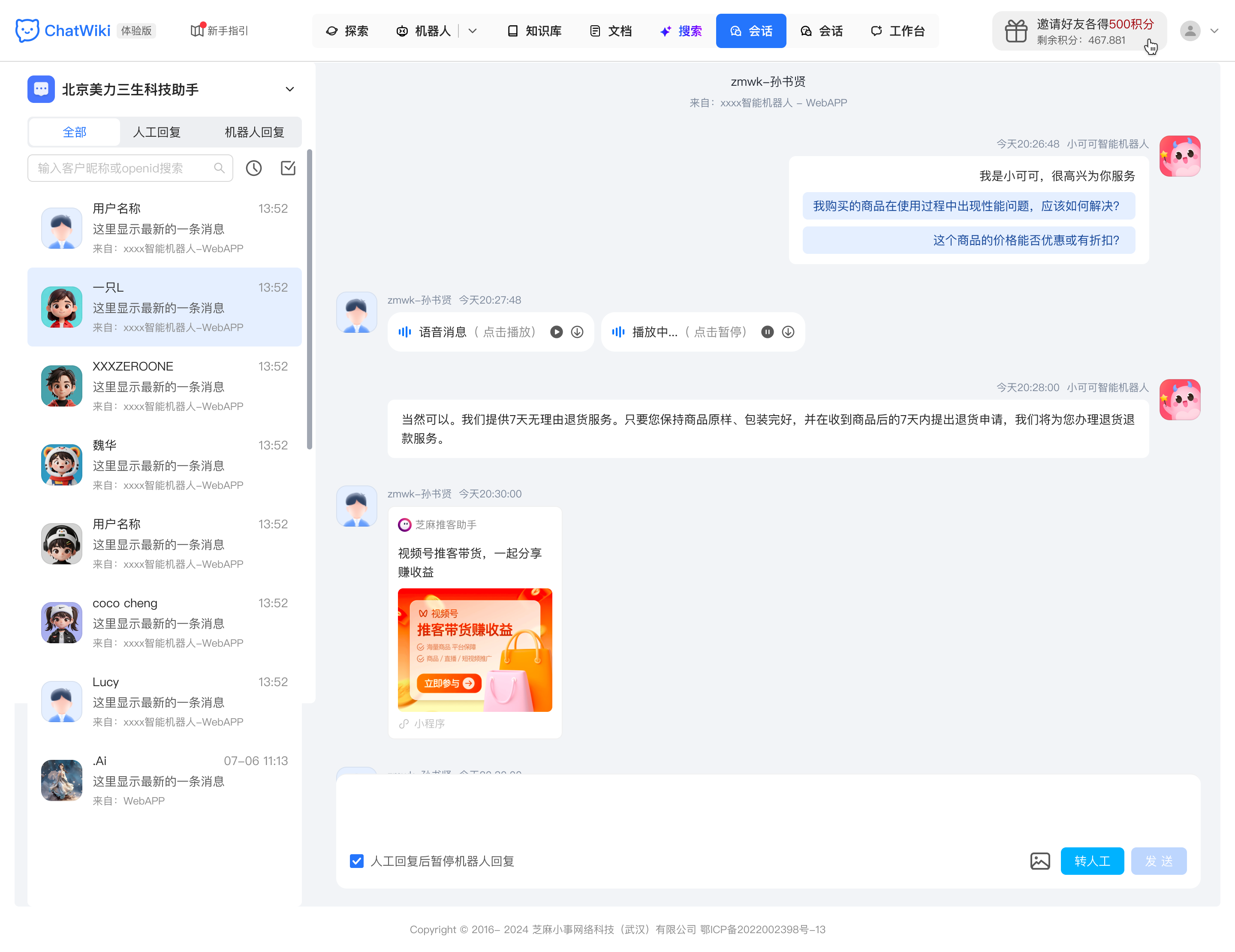Select the Lucy conversation
The width and height of the screenshot is (1235, 952).
(164, 702)
